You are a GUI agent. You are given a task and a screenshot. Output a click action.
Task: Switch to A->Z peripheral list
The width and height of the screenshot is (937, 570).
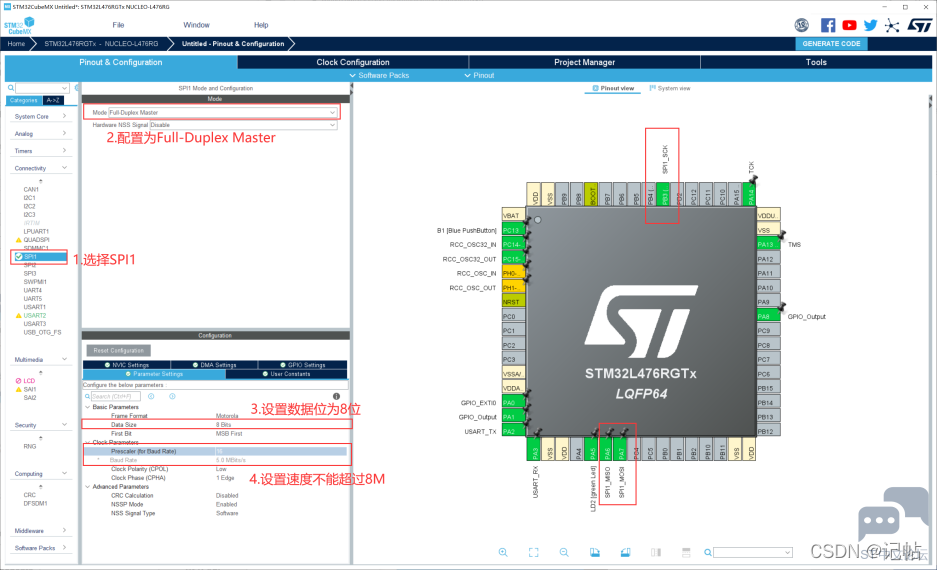(x=55, y=100)
